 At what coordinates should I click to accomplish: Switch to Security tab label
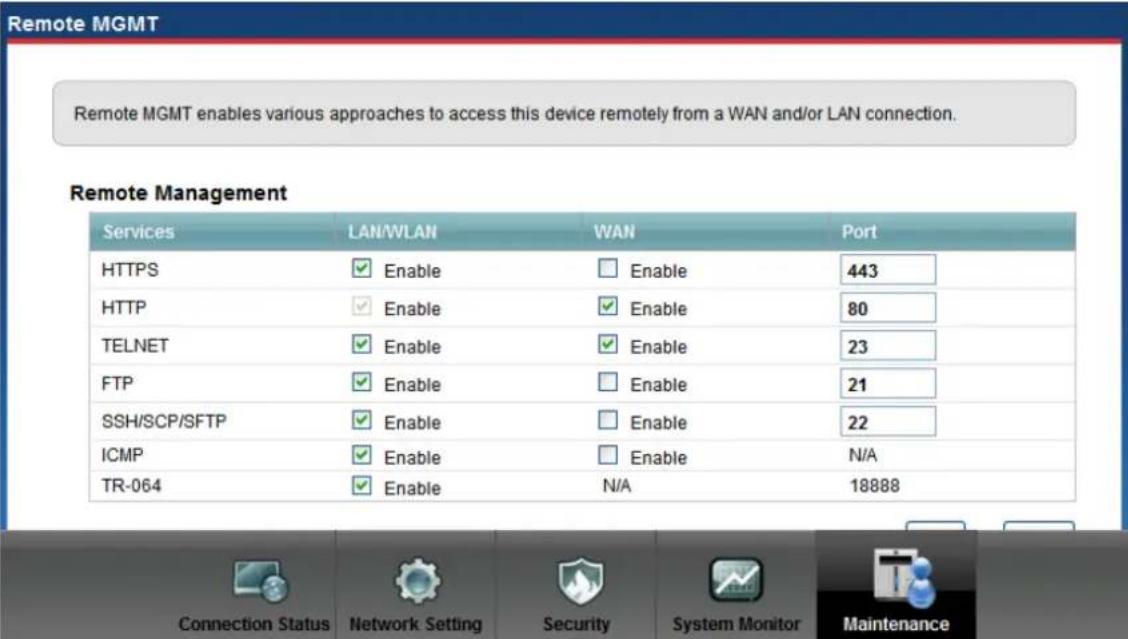[576, 624]
